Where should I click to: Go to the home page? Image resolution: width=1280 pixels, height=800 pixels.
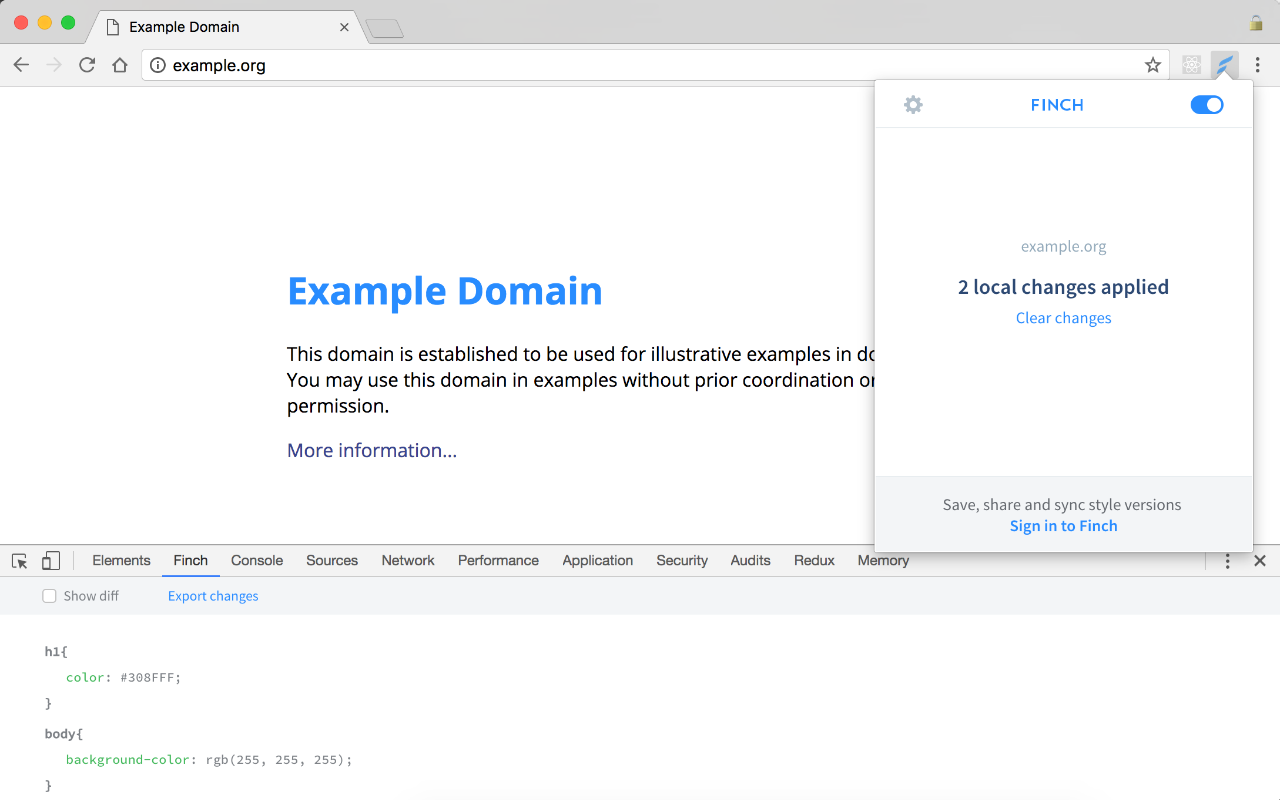pyautogui.click(x=120, y=65)
